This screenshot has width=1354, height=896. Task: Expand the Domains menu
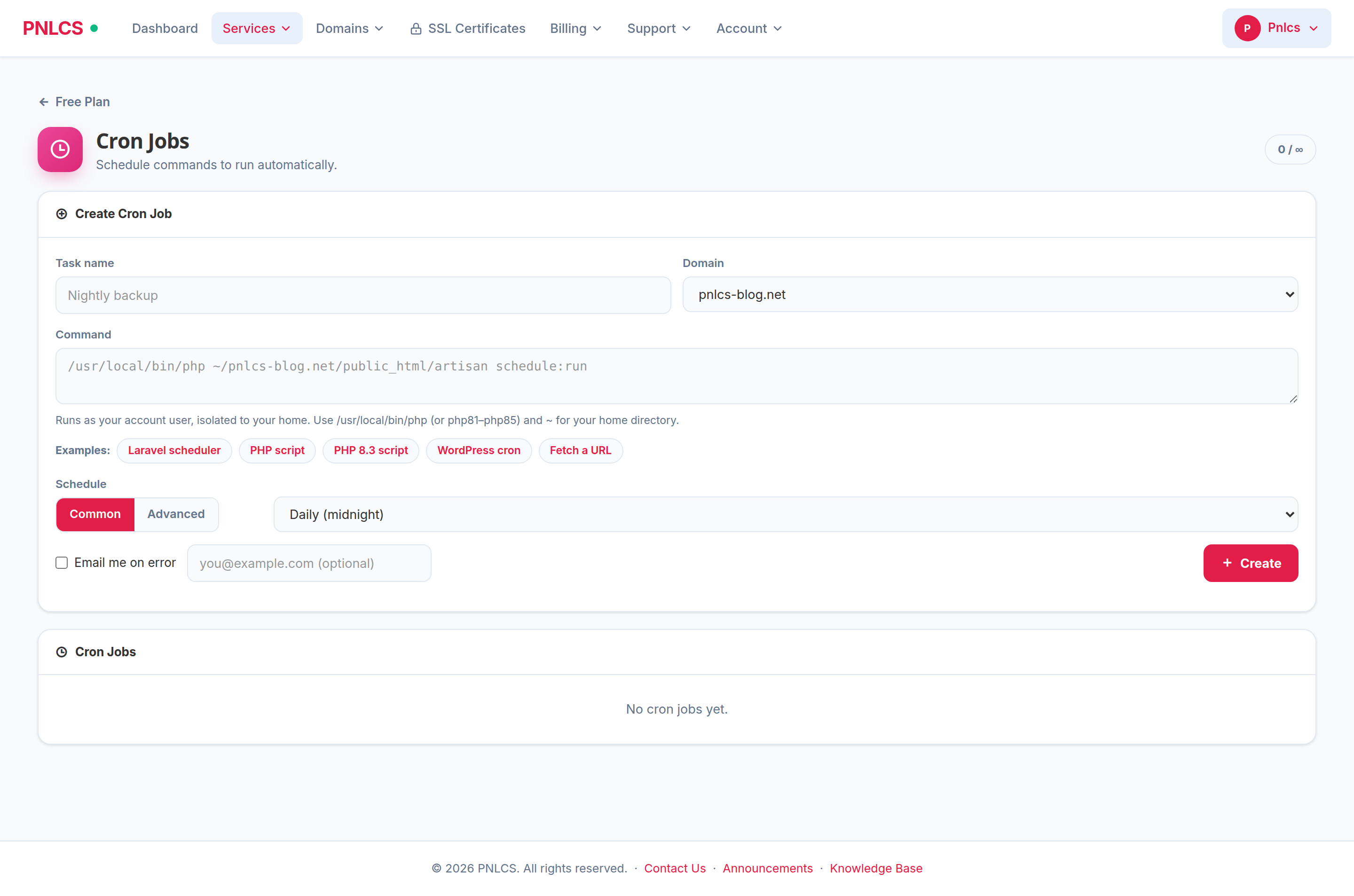coord(350,28)
